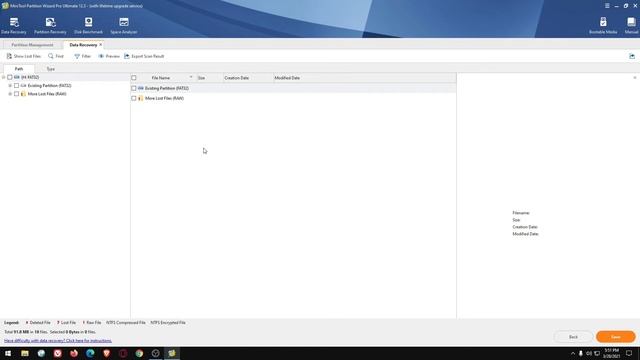The height and width of the screenshot is (360, 640).
Task: Click the Preview toolbar button
Action: [109, 56]
